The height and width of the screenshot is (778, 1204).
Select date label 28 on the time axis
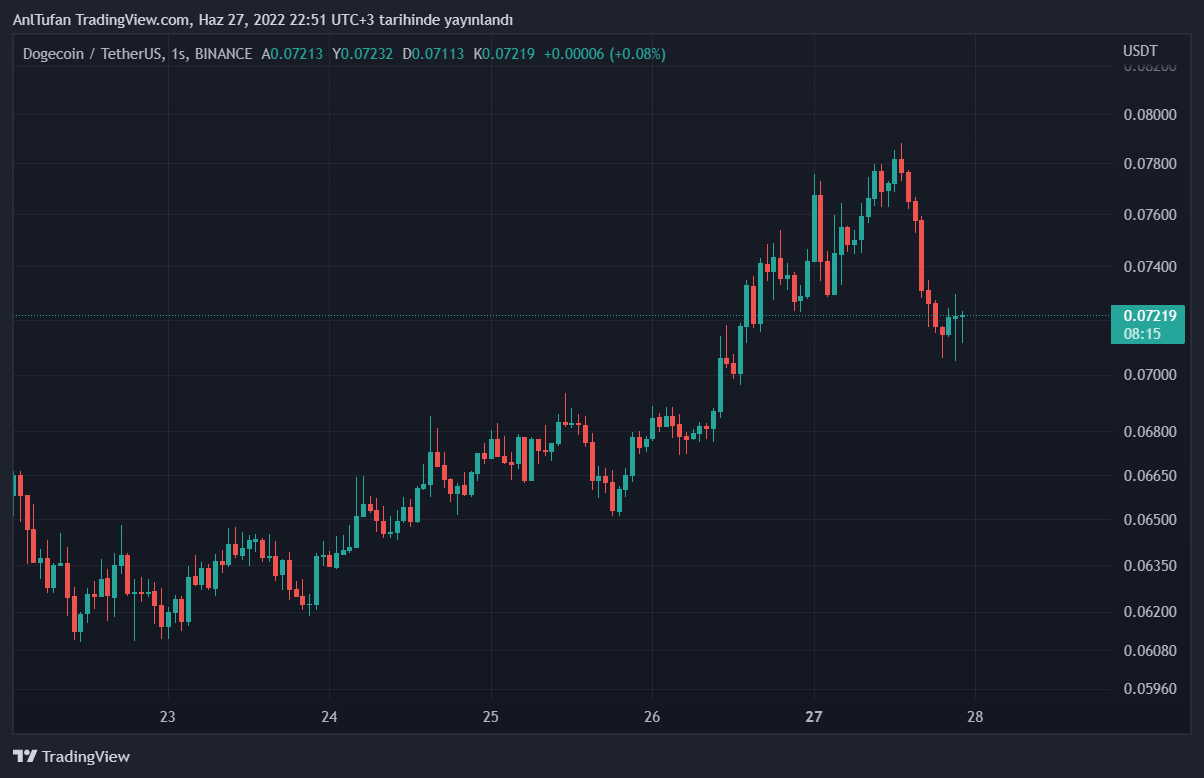pyautogui.click(x=975, y=717)
